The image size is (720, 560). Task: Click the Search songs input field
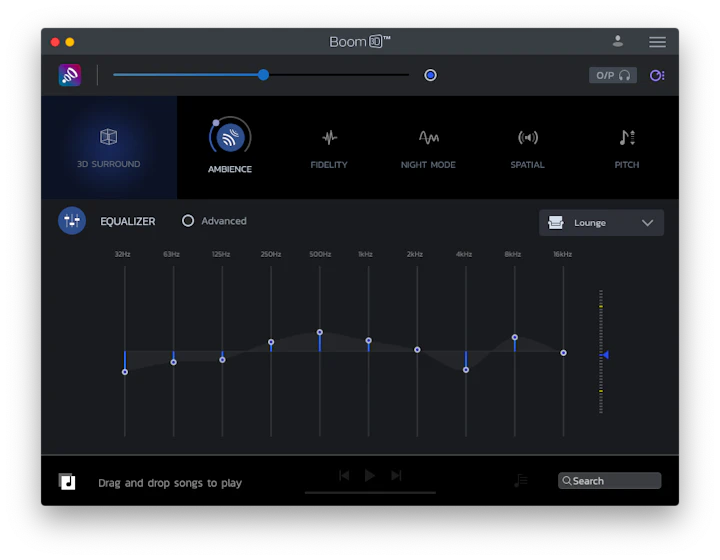coord(609,481)
